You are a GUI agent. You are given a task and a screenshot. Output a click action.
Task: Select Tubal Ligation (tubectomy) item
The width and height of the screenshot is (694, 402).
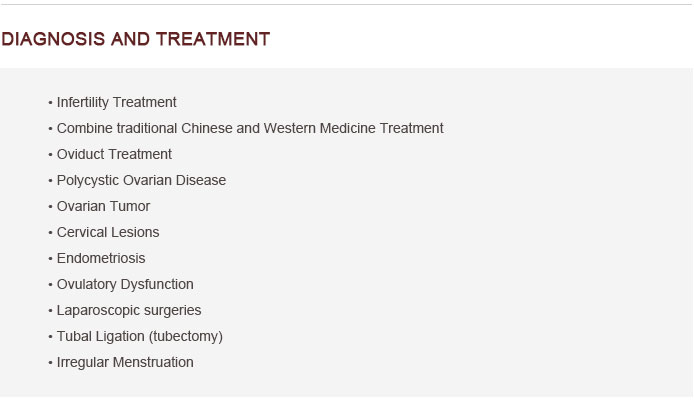[x=139, y=336]
